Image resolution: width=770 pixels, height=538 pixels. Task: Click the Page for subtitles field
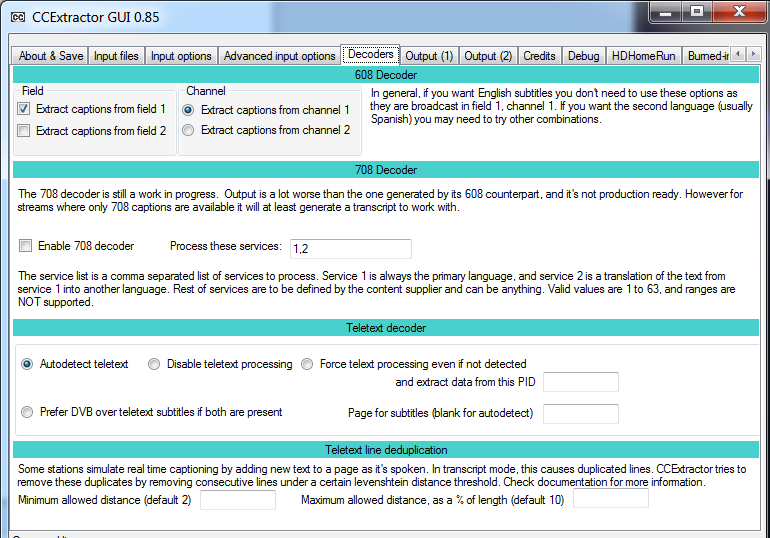581,414
